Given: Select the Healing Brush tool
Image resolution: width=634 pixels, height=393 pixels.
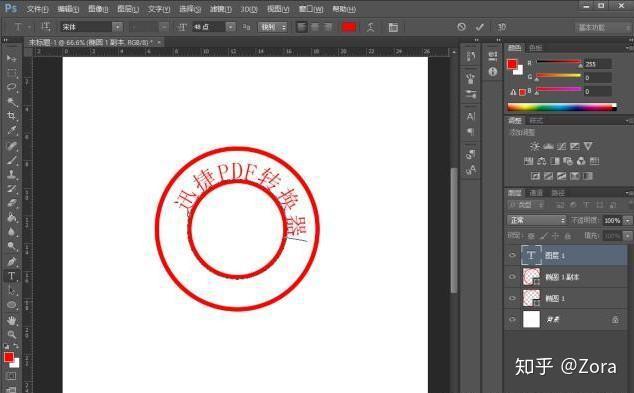Looking at the screenshot, I should click(x=11, y=145).
